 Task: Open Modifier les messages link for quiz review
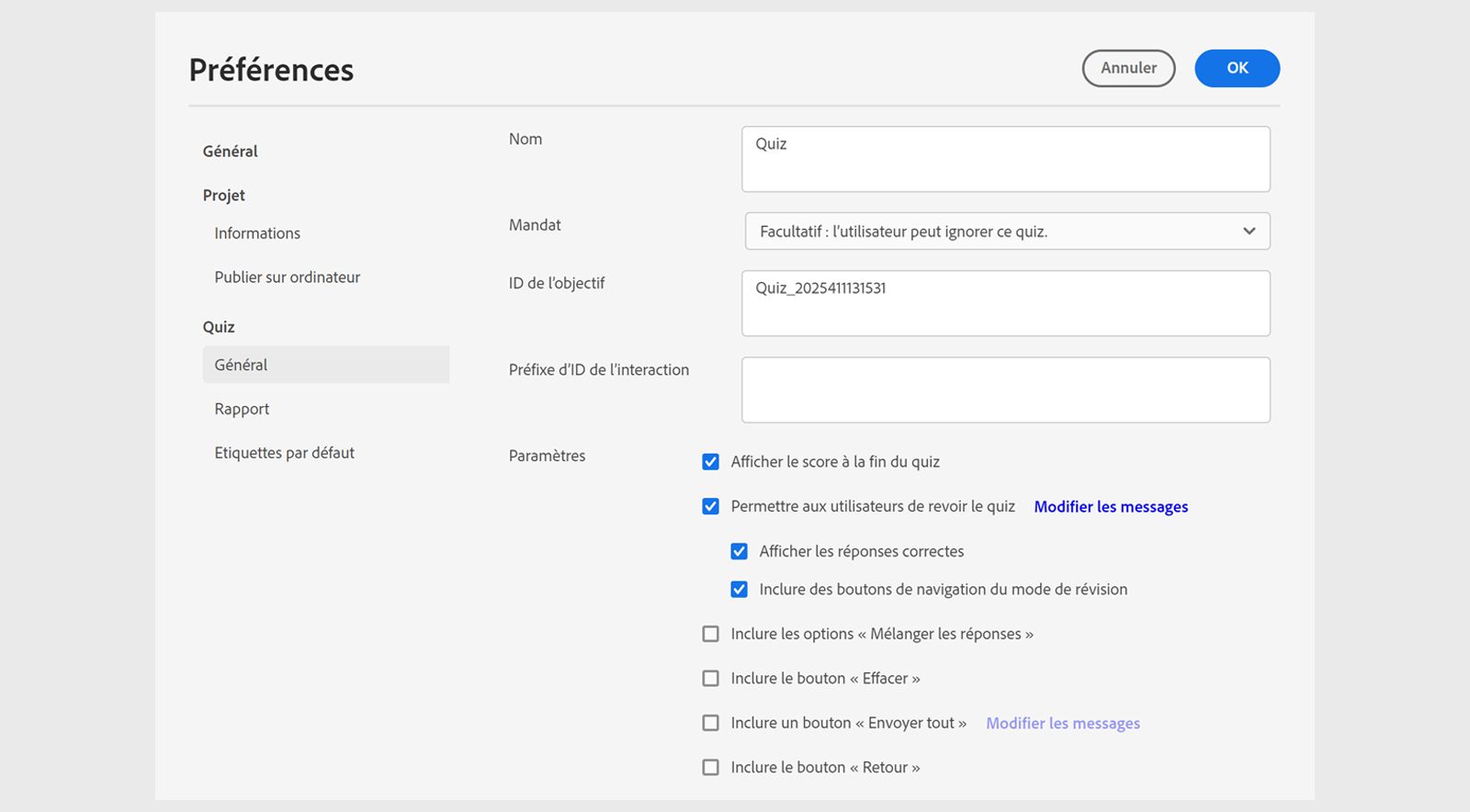(1111, 507)
